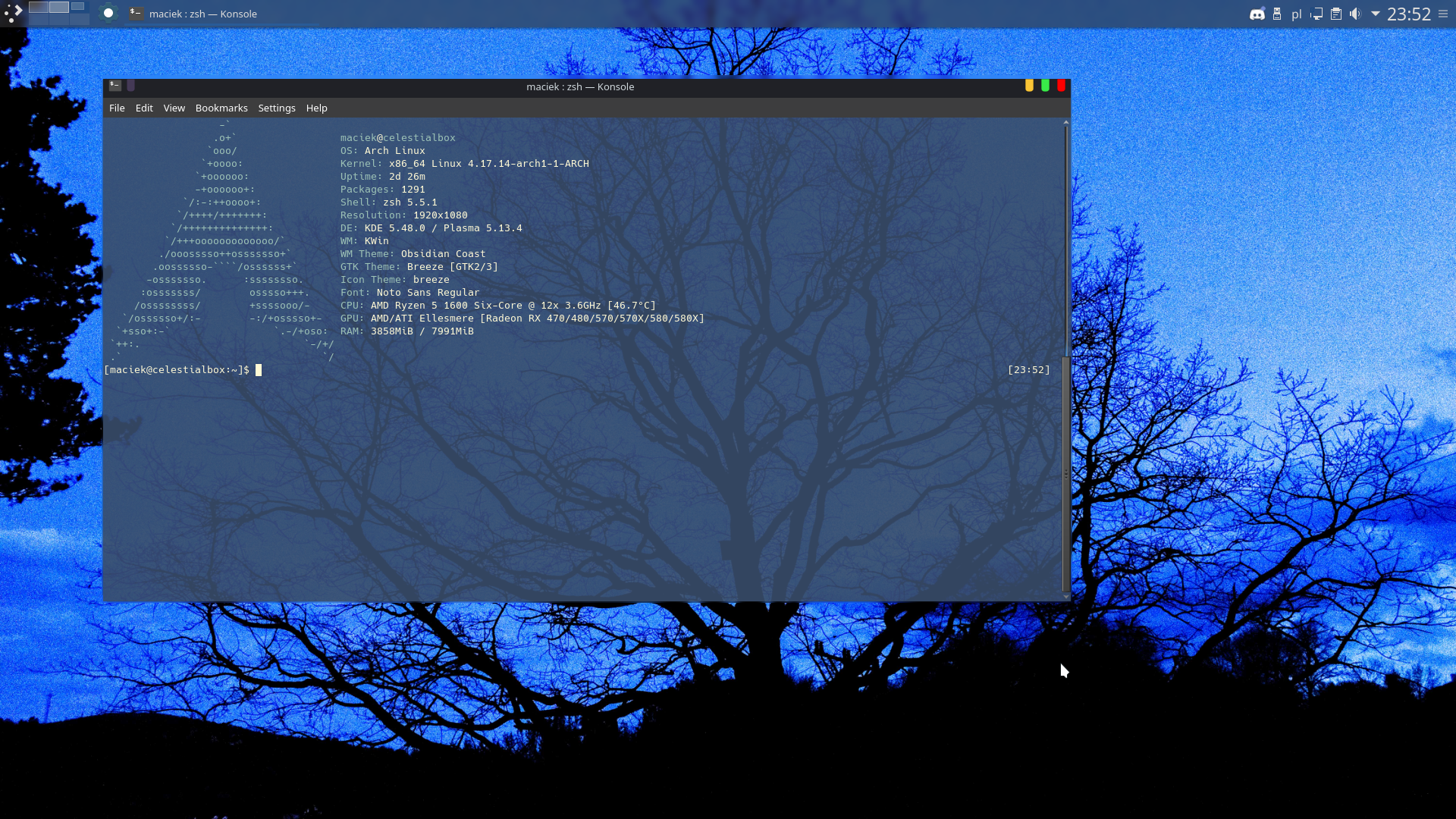
Task: Click the Kernel '4.17.14-arch1-1-ARCH' text
Action: click(529, 164)
